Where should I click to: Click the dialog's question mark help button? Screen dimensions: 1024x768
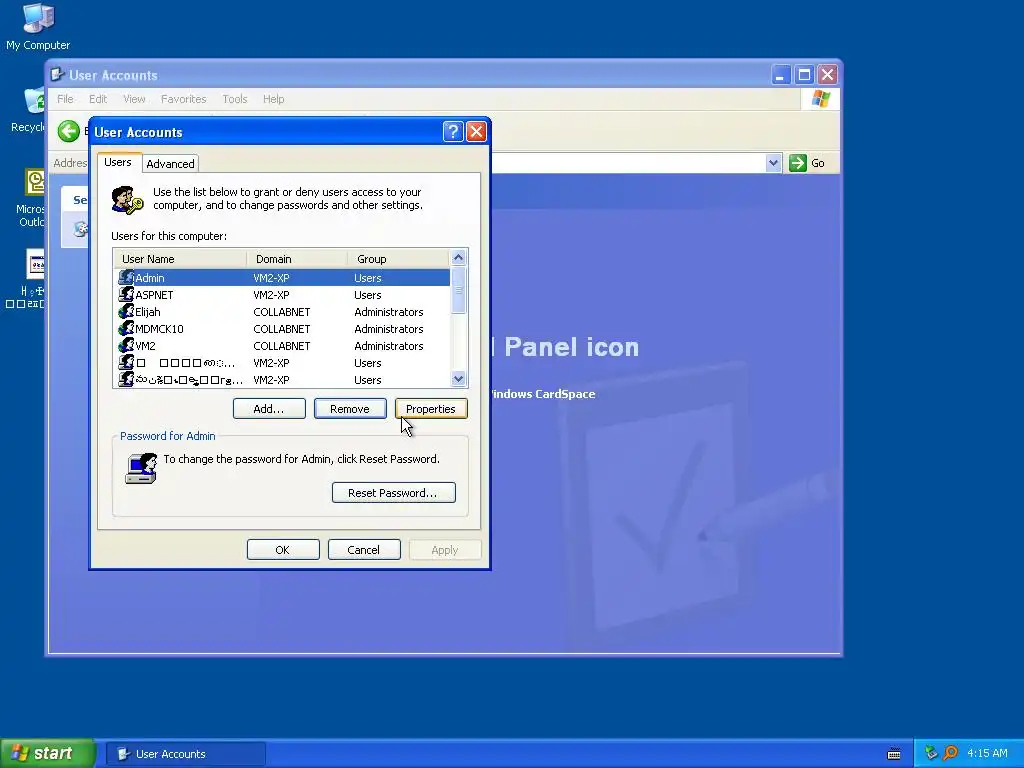pos(453,132)
